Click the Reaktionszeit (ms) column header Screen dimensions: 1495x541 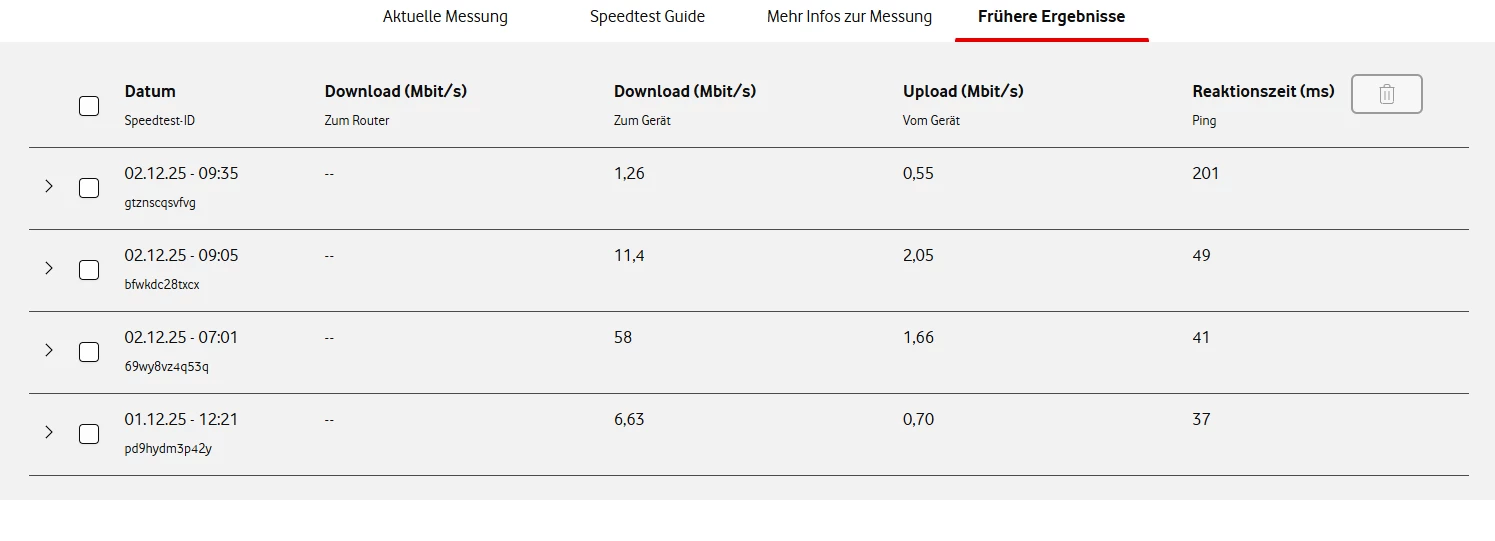point(1263,91)
